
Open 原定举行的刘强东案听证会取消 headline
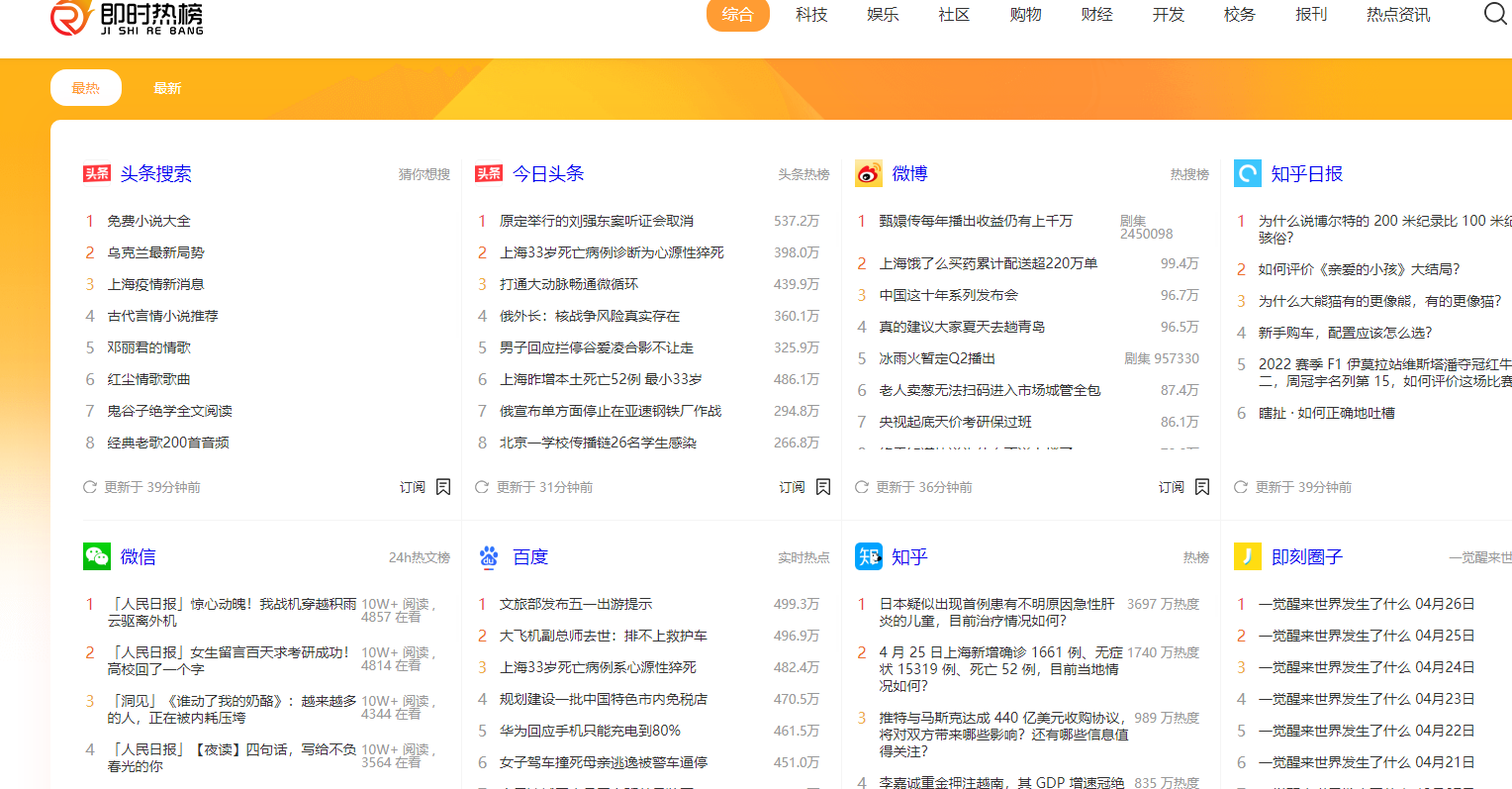tap(596, 221)
